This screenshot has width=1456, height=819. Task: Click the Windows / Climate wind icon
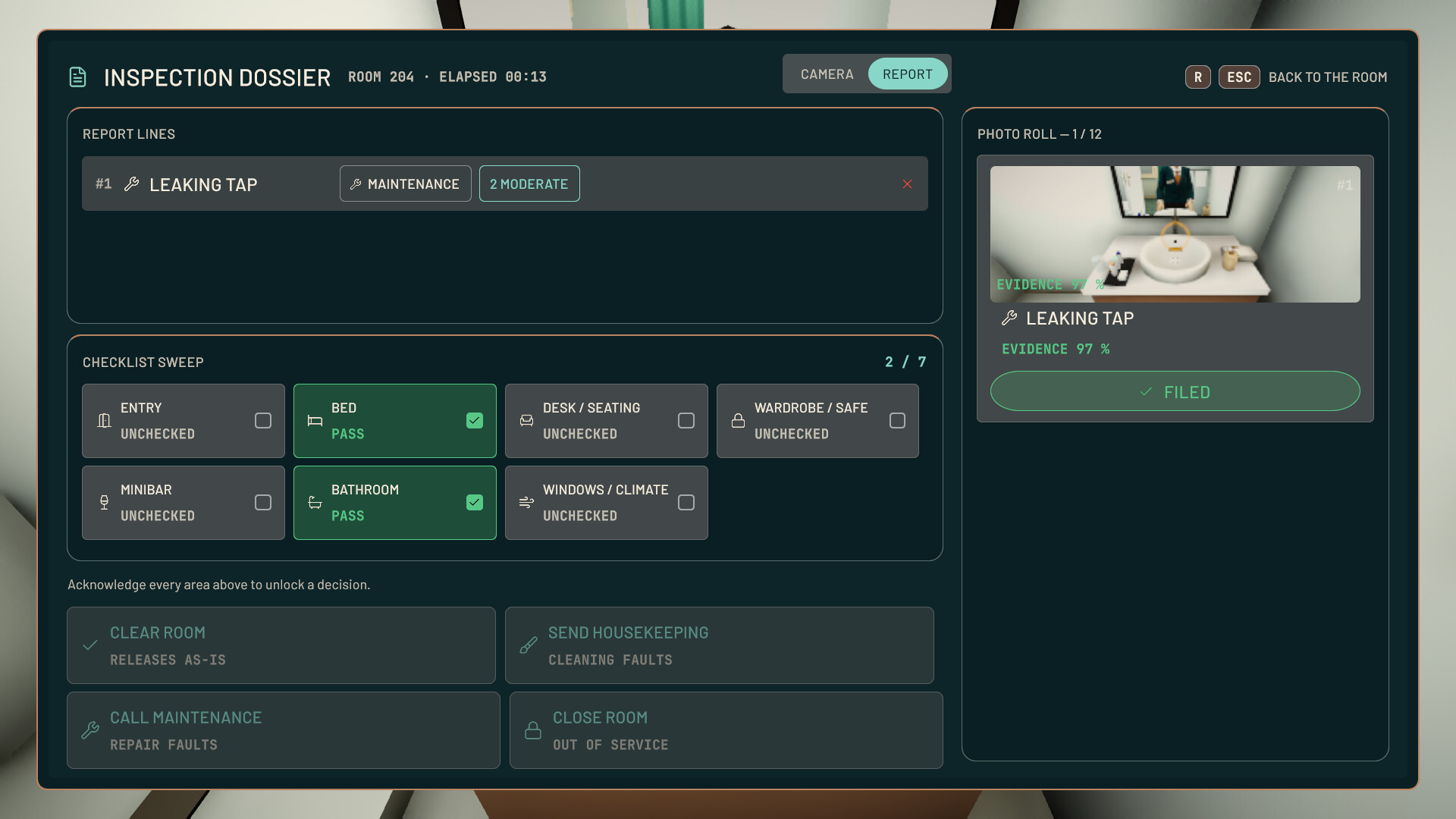tap(526, 503)
